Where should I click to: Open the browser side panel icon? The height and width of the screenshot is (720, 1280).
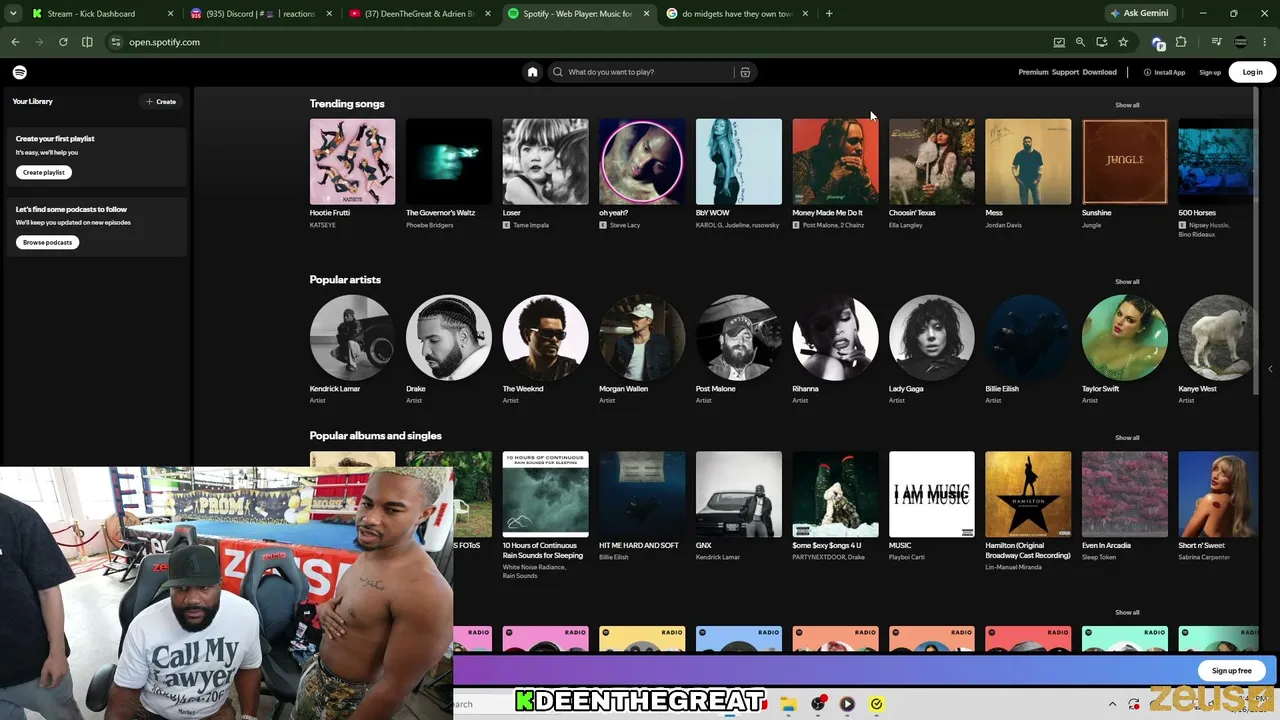pyautogui.click(x=87, y=42)
